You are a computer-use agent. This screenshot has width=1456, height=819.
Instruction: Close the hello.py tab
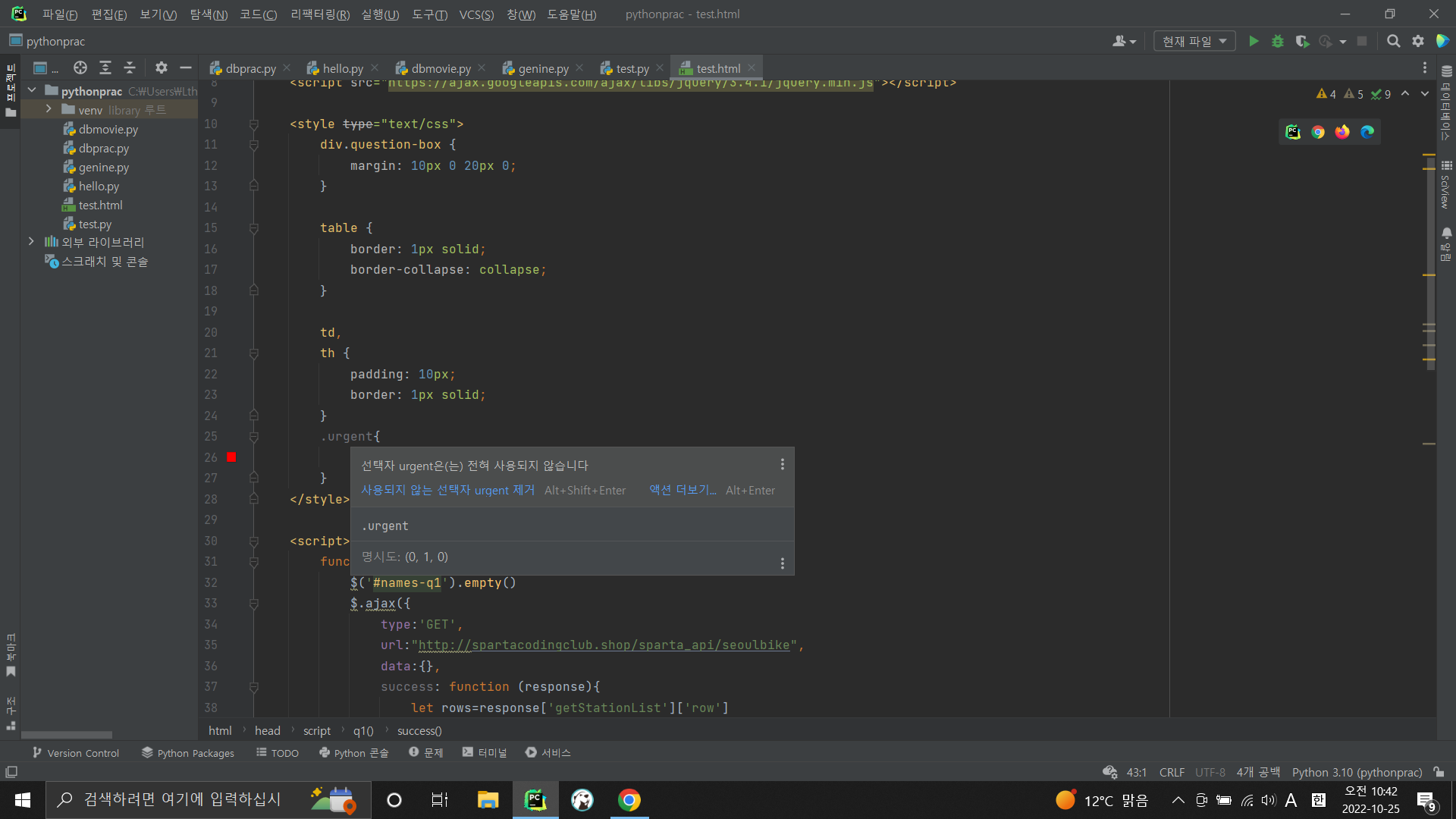tap(375, 67)
